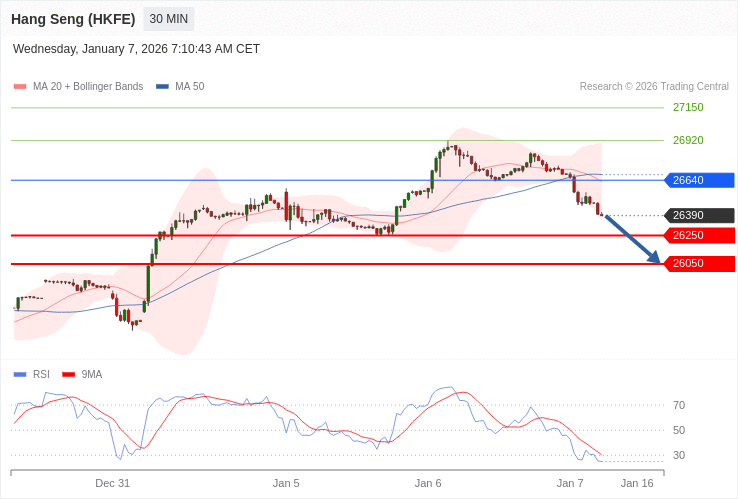Click the Jan 5 date marker
The width and height of the screenshot is (738, 500).
click(286, 483)
